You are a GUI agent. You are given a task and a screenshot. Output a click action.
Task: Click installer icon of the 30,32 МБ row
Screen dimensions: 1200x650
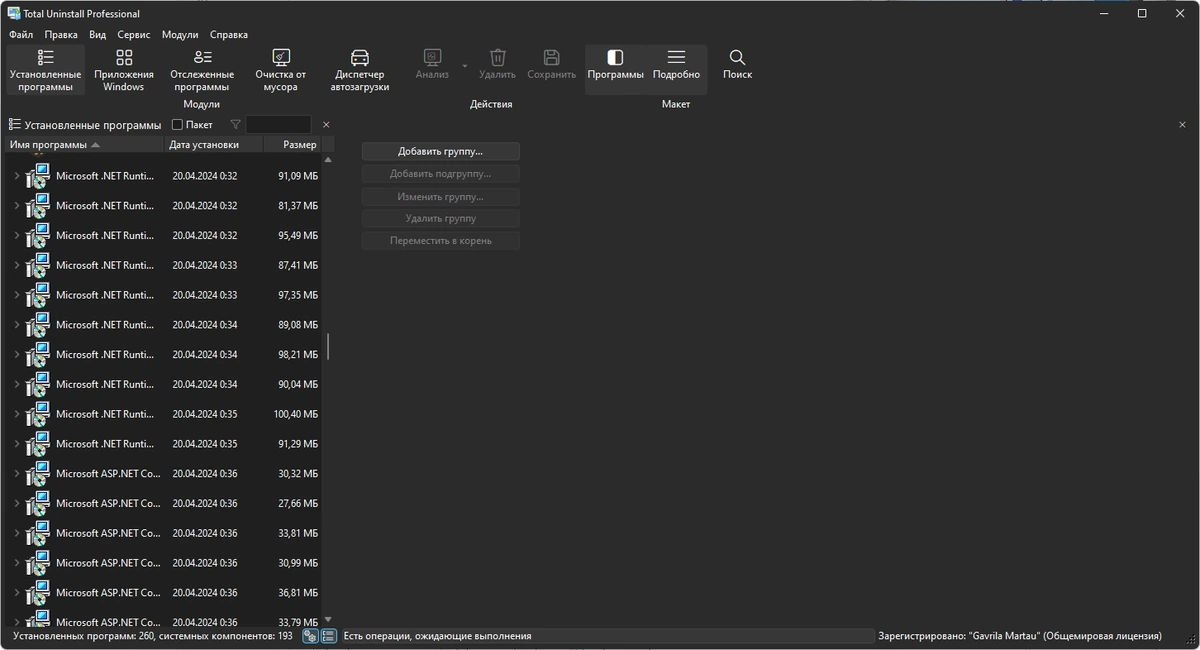38,474
